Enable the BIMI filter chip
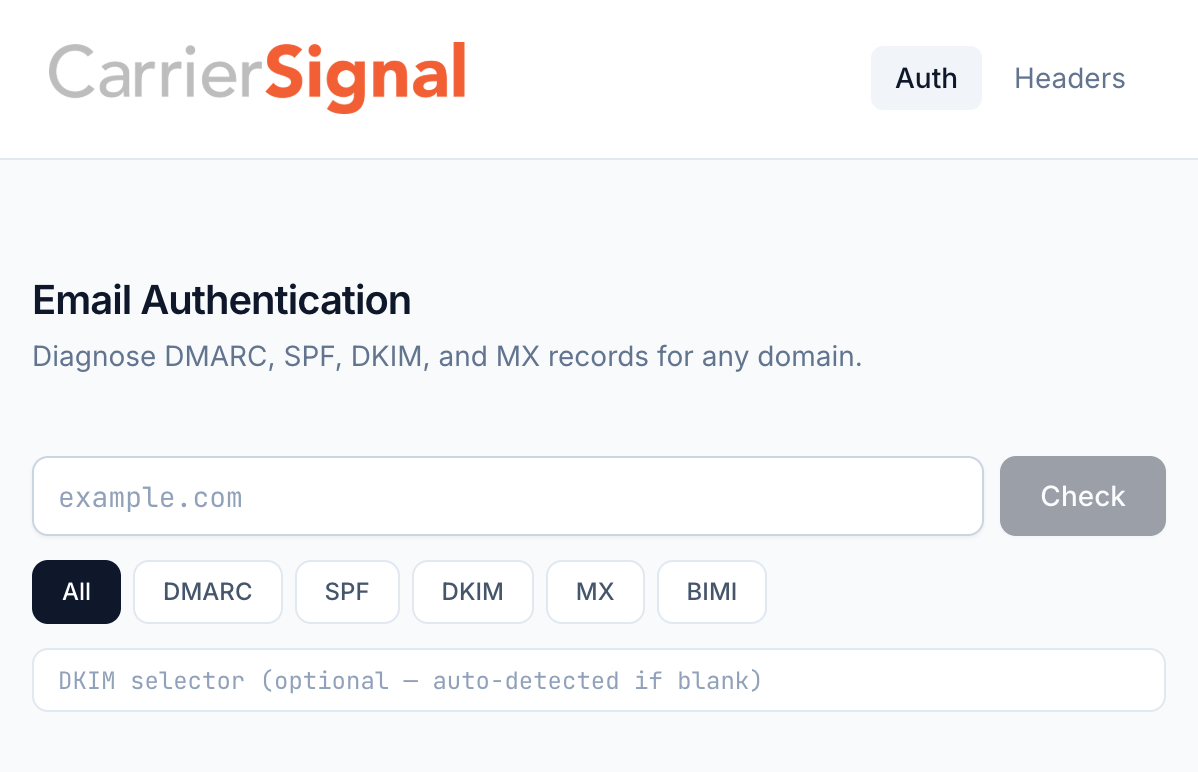Screen dimensions: 1198x772 [x=711, y=591]
